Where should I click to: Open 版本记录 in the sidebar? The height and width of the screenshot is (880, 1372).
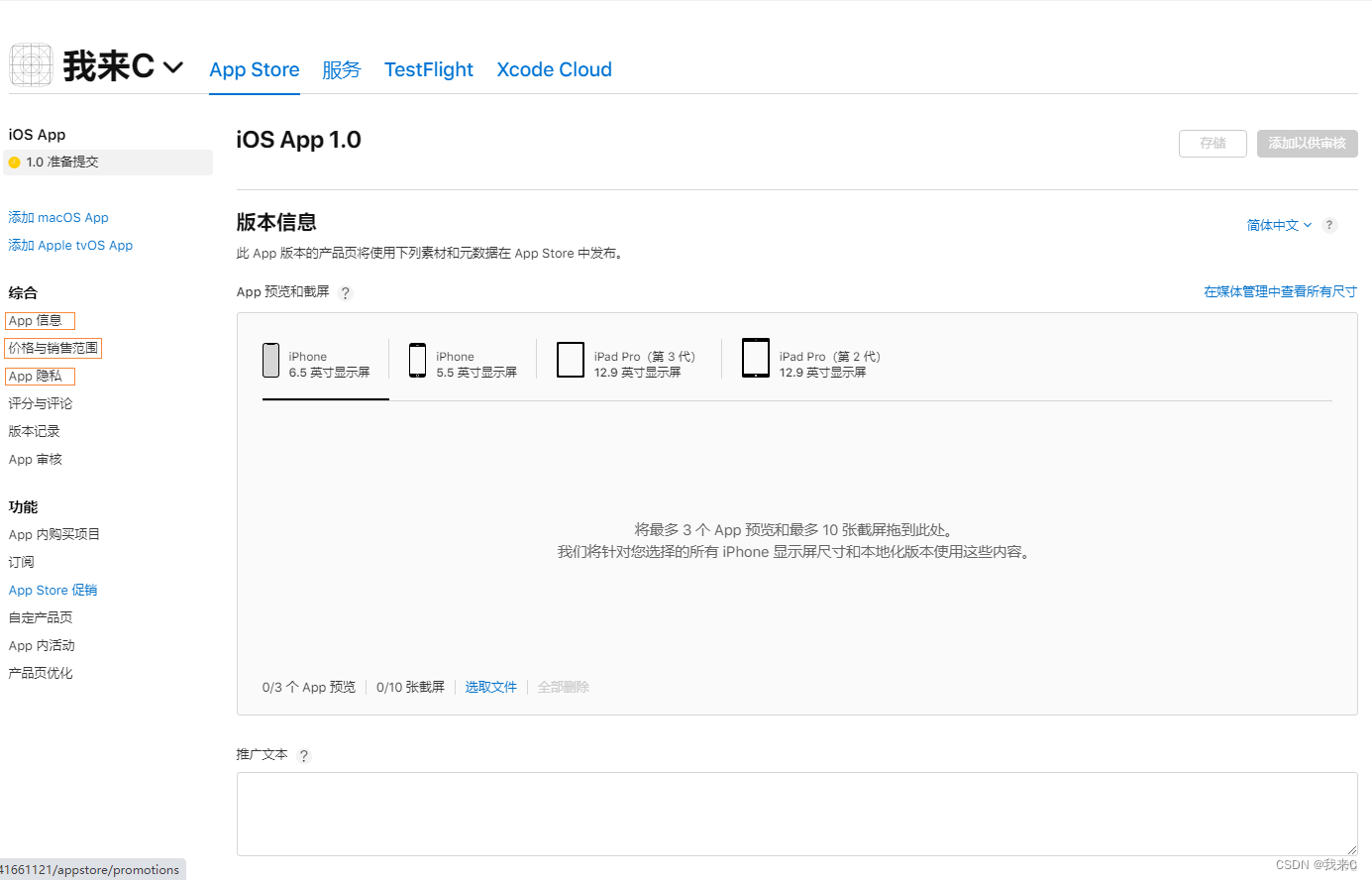click(35, 431)
